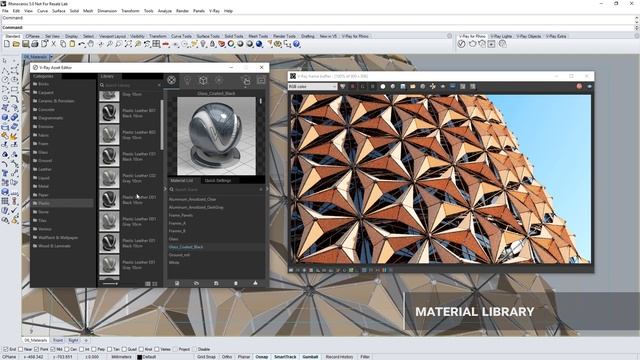
Task: Click the Render teapot icon in Asset Editor
Action: pyautogui.click(x=246, y=80)
